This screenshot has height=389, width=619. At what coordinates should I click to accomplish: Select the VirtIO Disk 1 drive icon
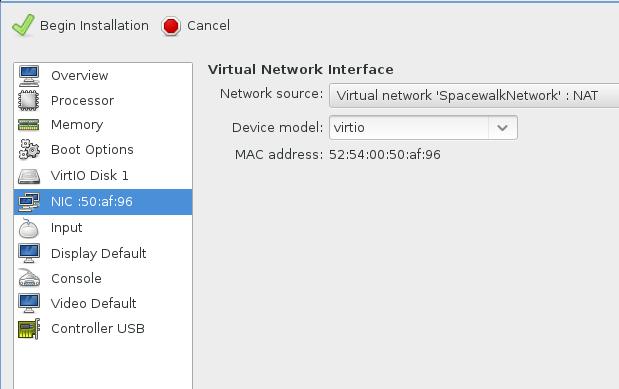(x=29, y=176)
